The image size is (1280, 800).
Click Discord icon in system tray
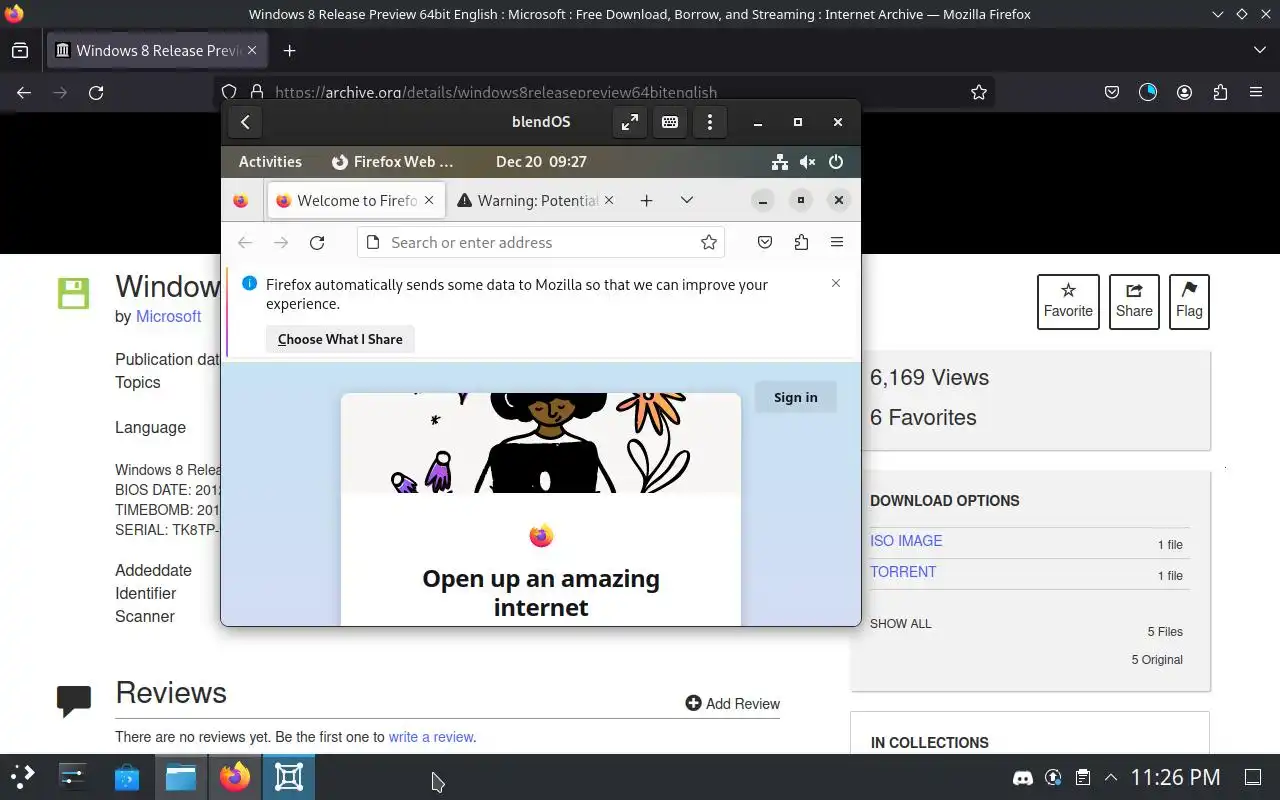[1023, 777]
